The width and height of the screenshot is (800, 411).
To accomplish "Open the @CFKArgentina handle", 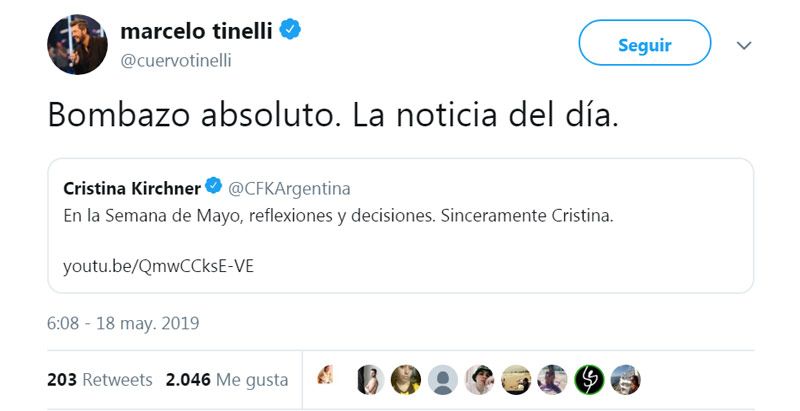I will tap(290, 188).
